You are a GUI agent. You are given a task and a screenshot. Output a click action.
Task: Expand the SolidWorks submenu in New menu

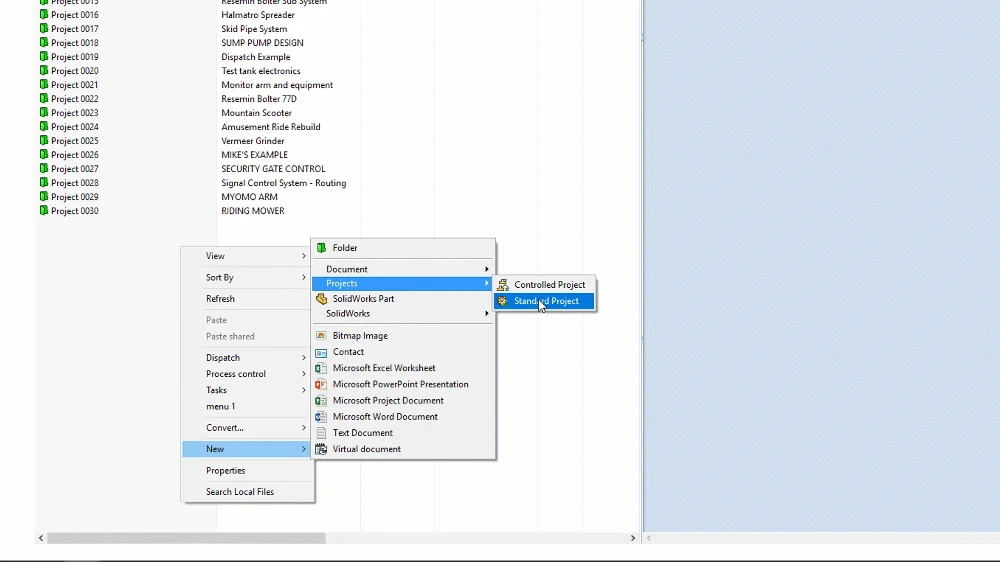point(405,314)
